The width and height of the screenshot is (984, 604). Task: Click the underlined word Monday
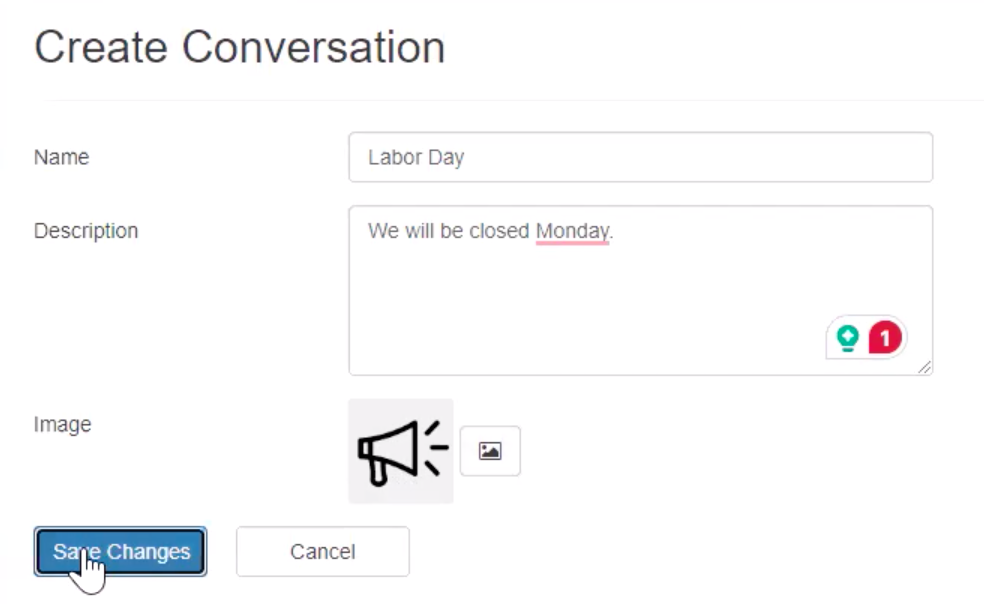point(571,230)
